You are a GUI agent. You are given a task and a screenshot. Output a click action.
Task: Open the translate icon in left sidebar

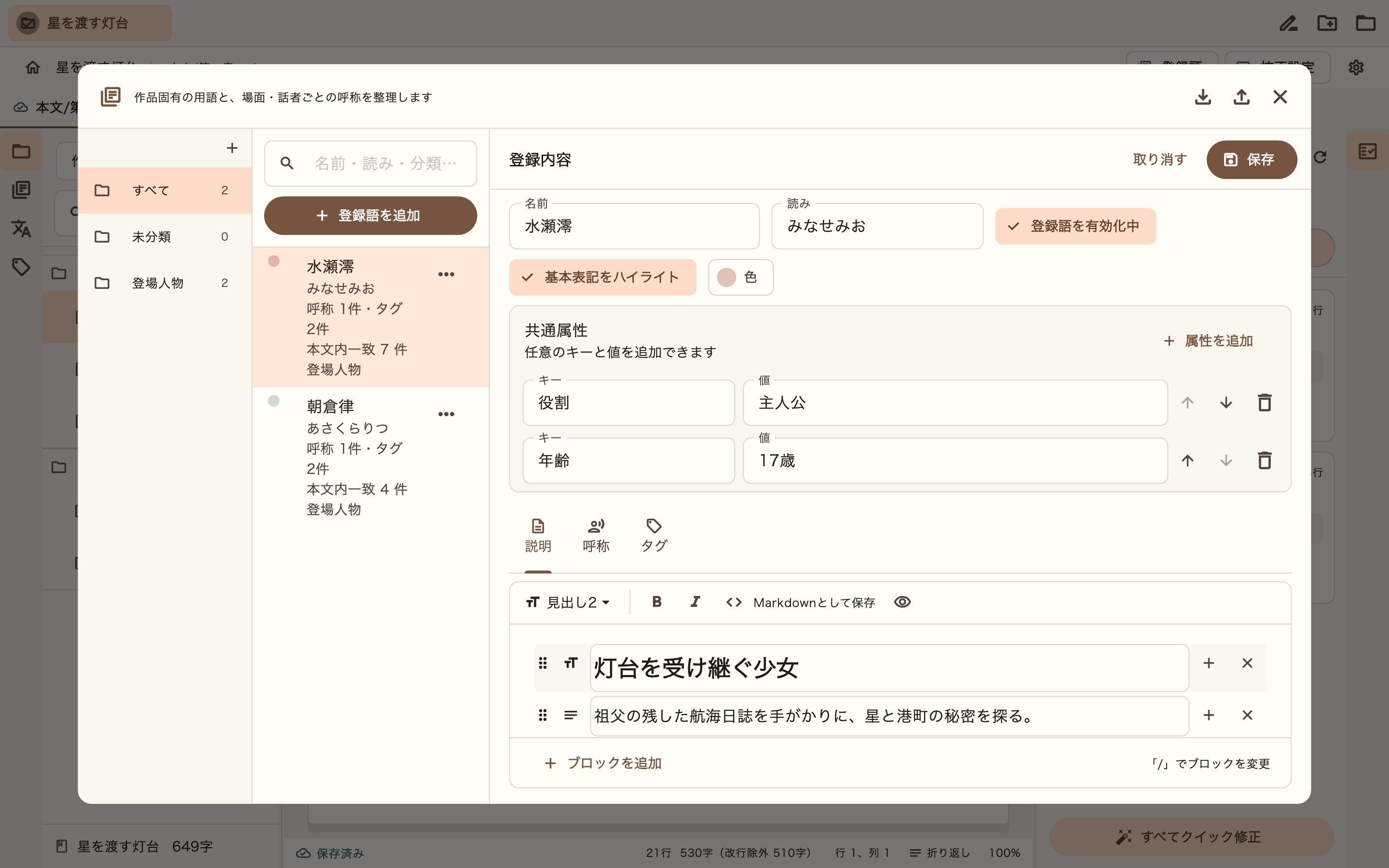click(21, 229)
